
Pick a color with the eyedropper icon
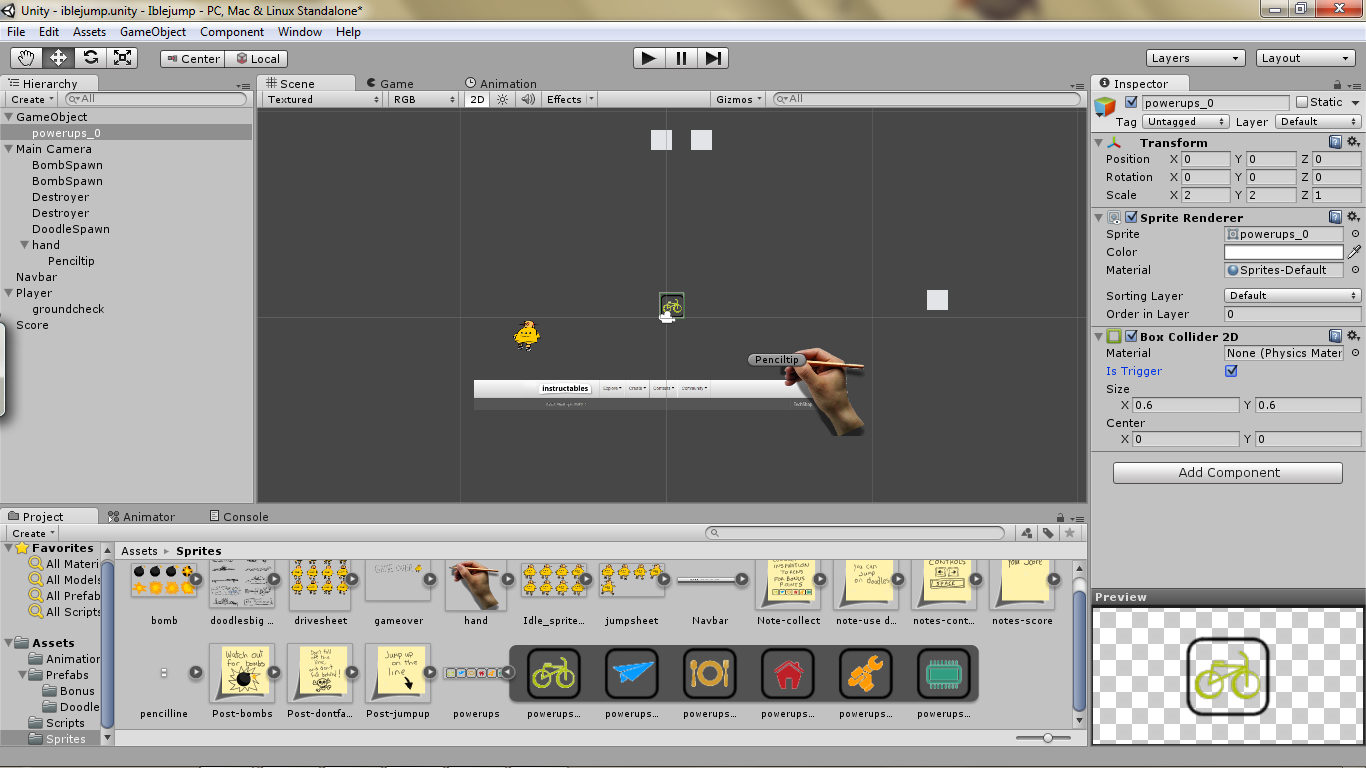(1355, 252)
